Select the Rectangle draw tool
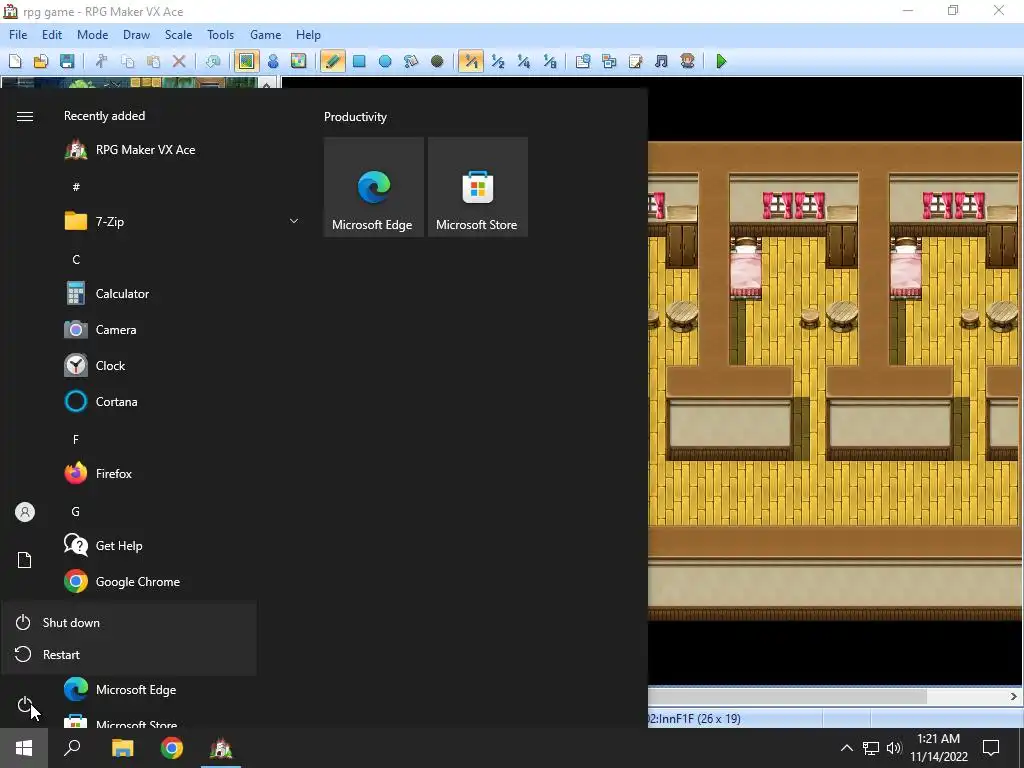The image size is (1024, 768). coord(359,61)
